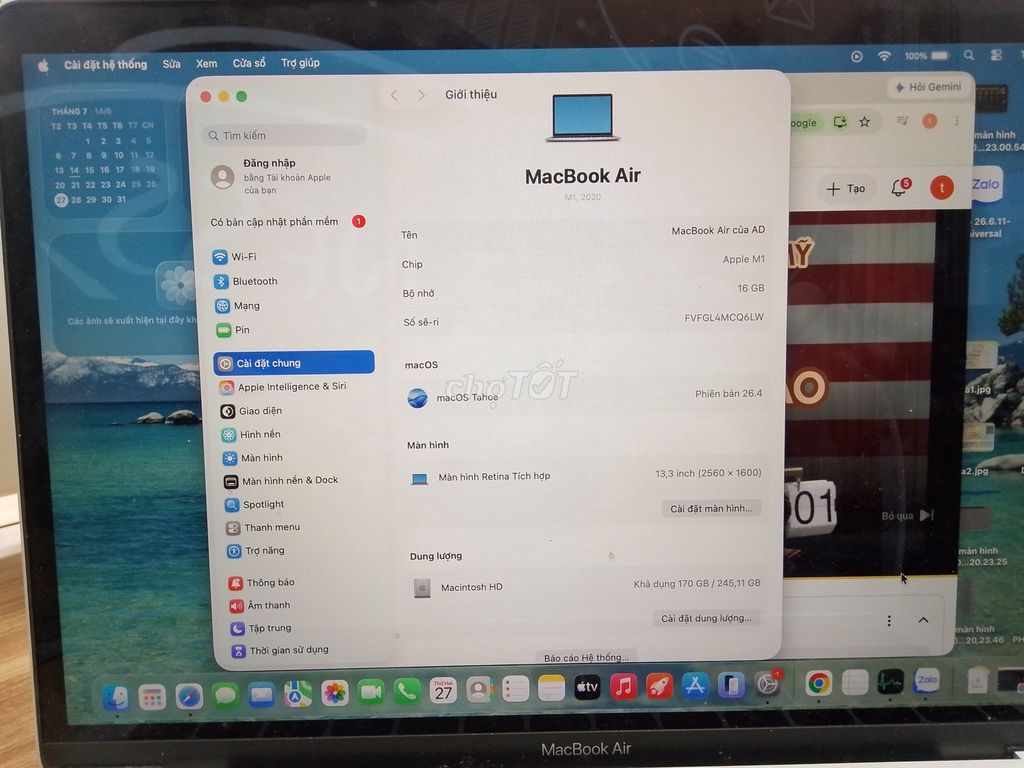This screenshot has height=768, width=1024.
Task: Open Hình nền wallpaper settings
Action: (252, 434)
